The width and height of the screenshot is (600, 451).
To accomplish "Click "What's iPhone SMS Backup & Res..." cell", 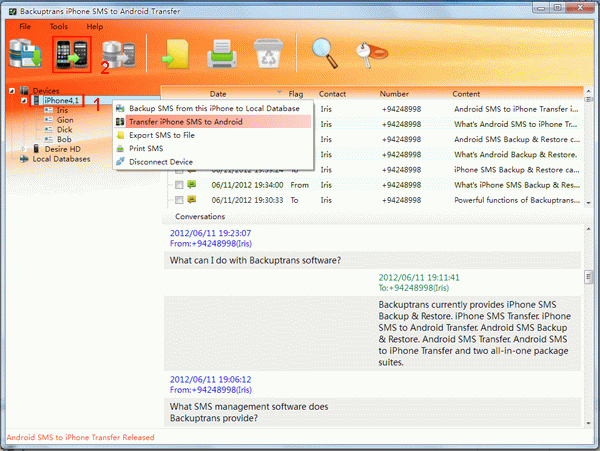I will coord(517,185).
